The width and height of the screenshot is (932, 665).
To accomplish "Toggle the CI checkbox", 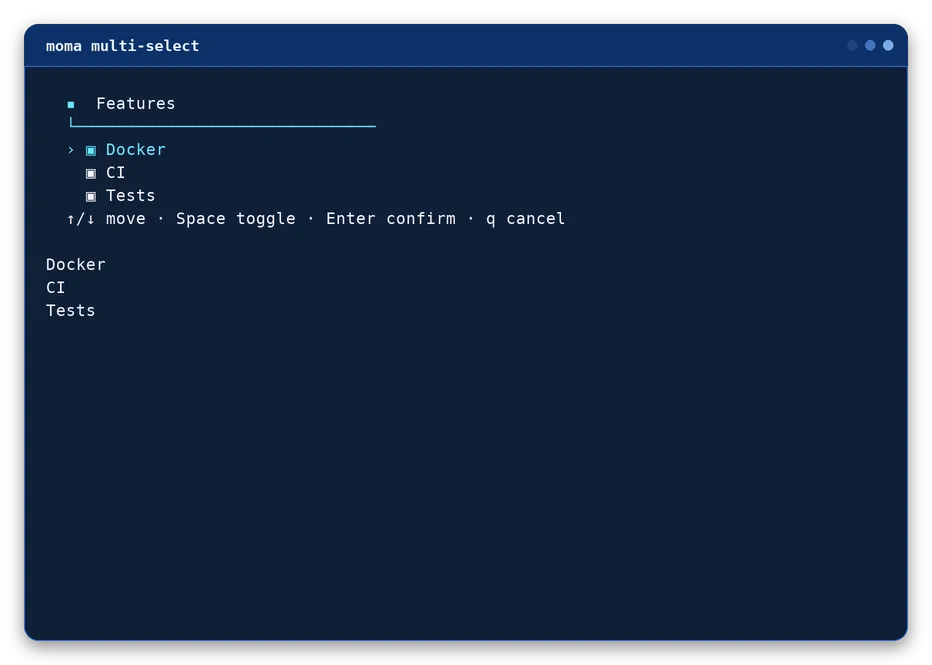I will (90, 174).
